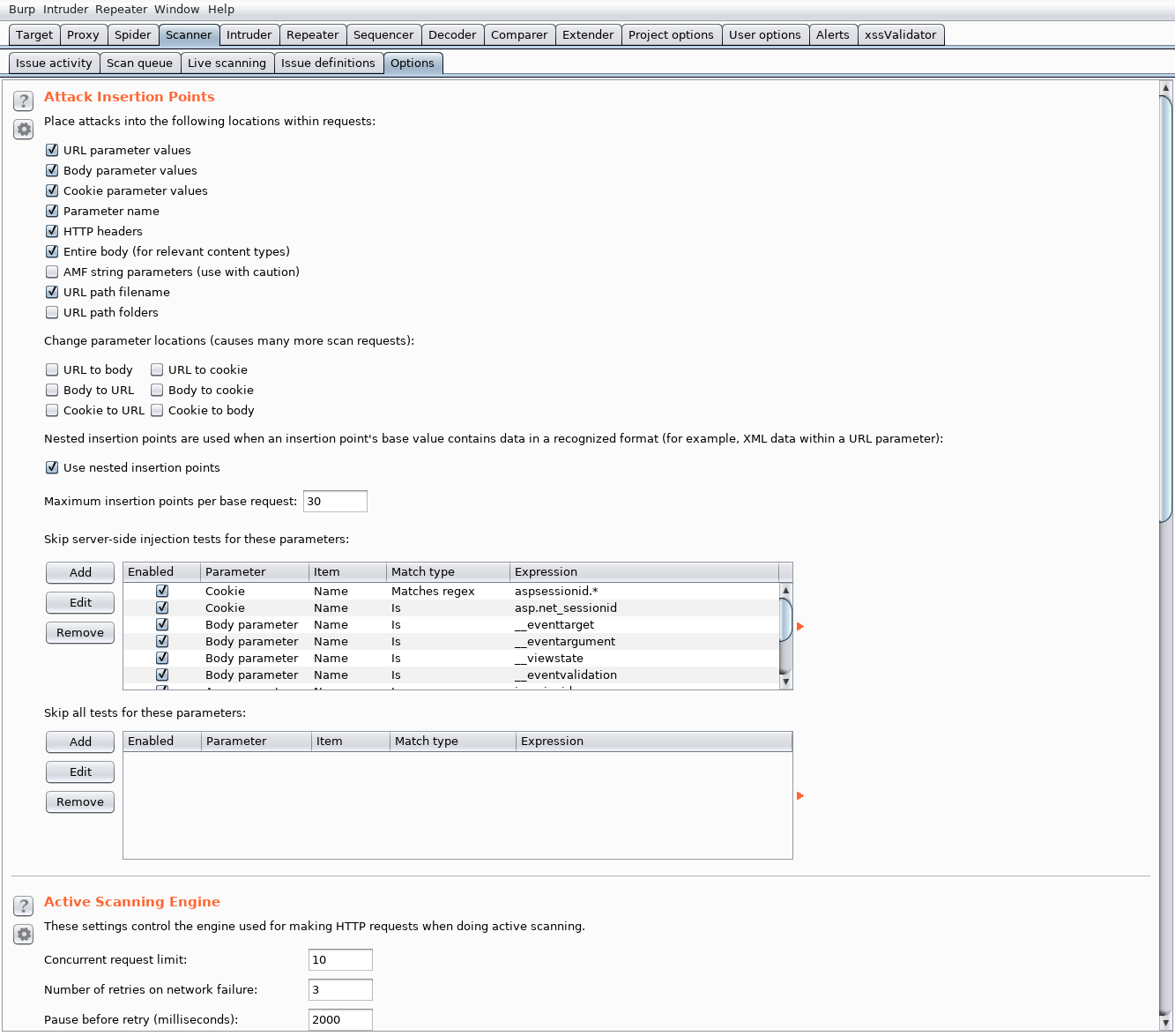Click the orange arrow beside skip all tests table
Image resolution: width=1175 pixels, height=1036 pixels.
click(800, 796)
